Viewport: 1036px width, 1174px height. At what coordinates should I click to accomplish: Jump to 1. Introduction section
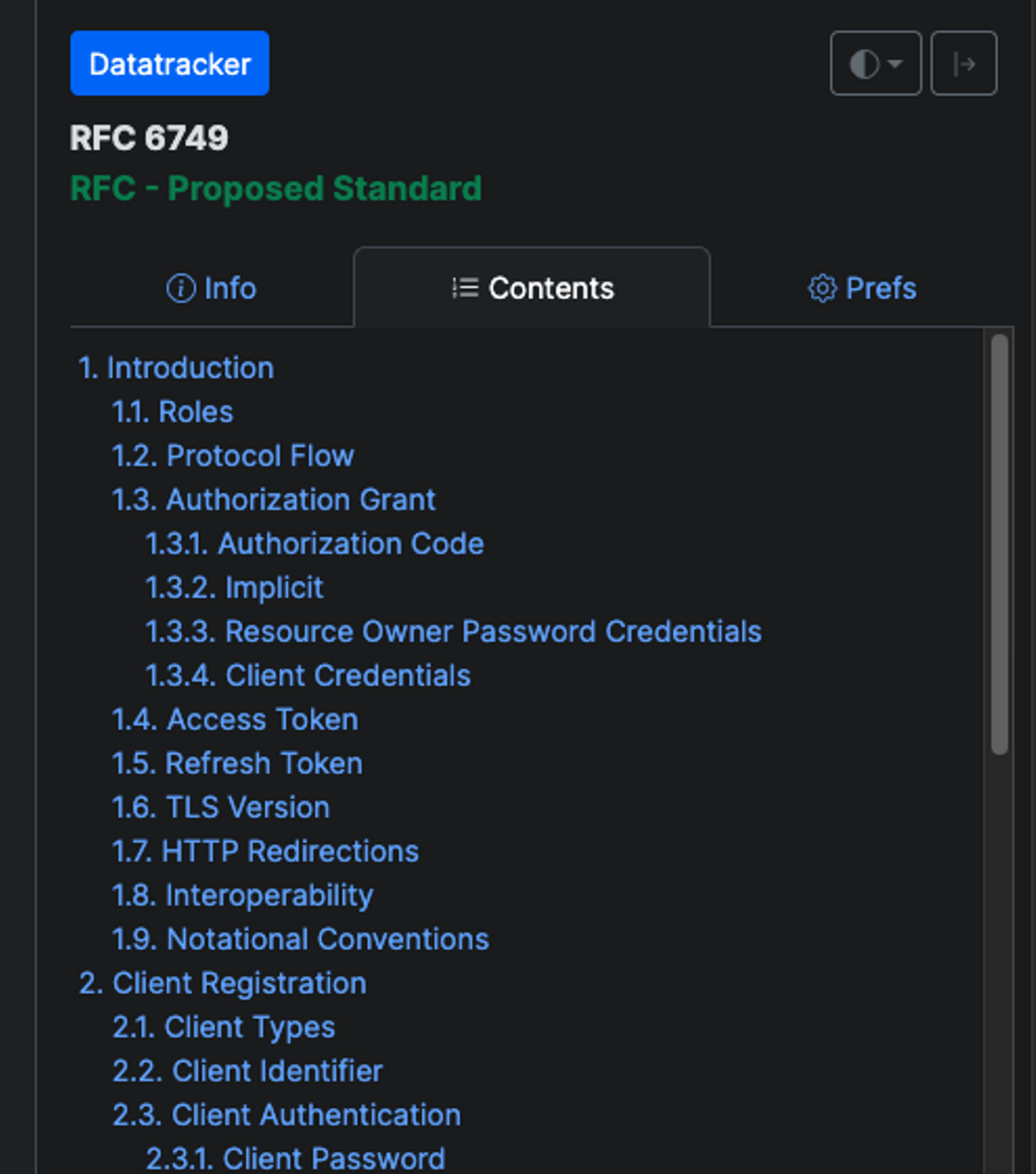[x=176, y=368]
